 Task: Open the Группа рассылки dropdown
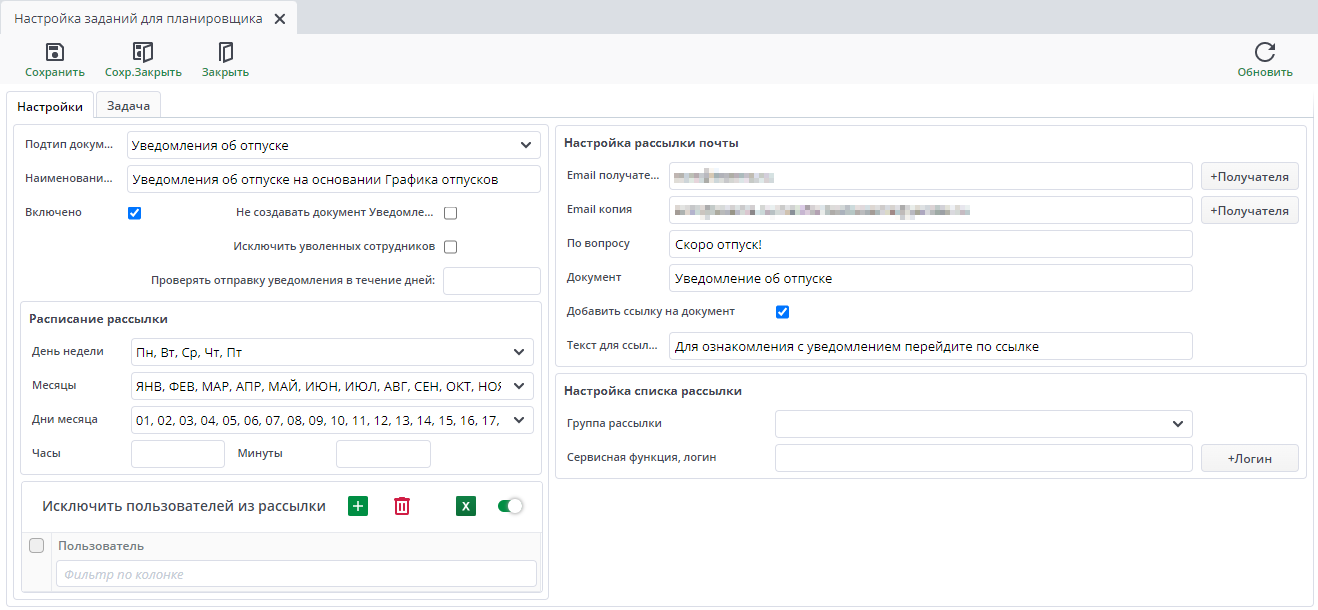pos(1177,424)
